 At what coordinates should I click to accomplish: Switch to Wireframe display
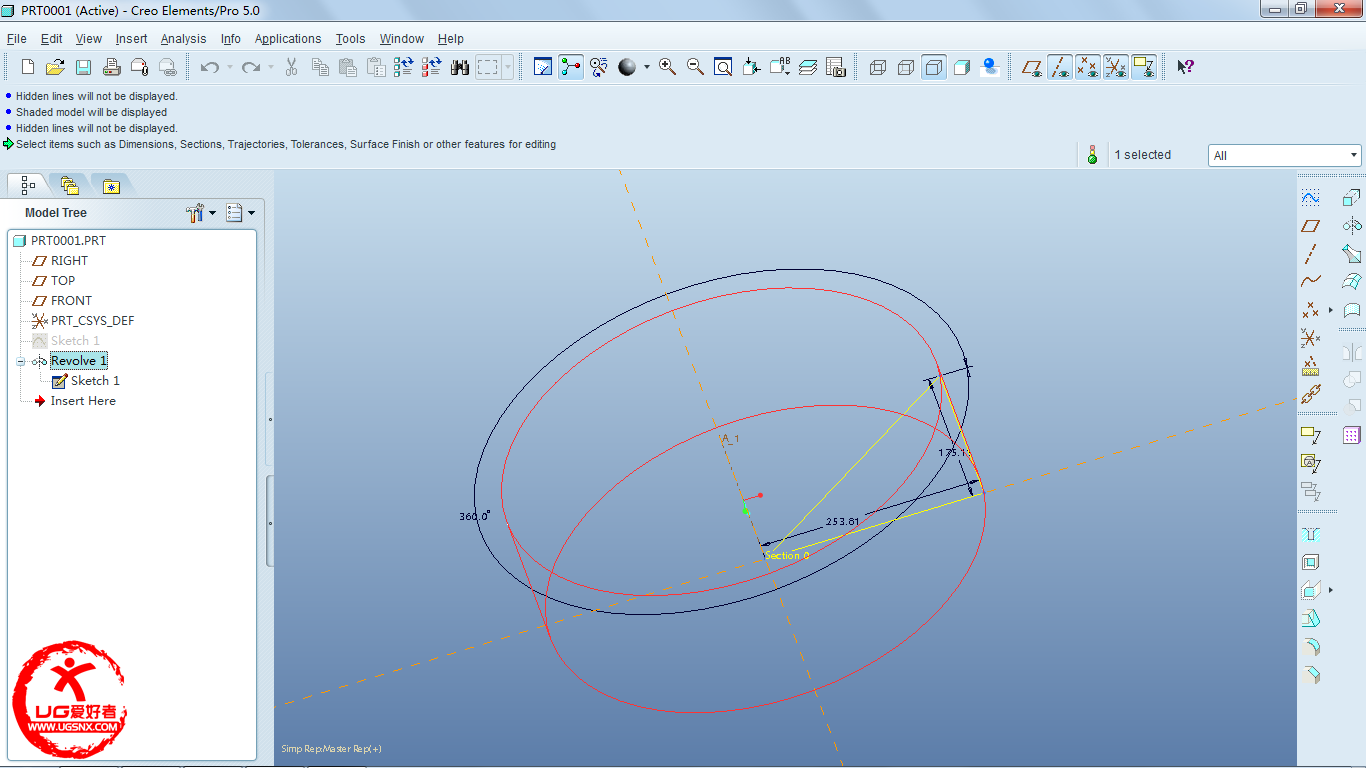pyautogui.click(x=878, y=67)
